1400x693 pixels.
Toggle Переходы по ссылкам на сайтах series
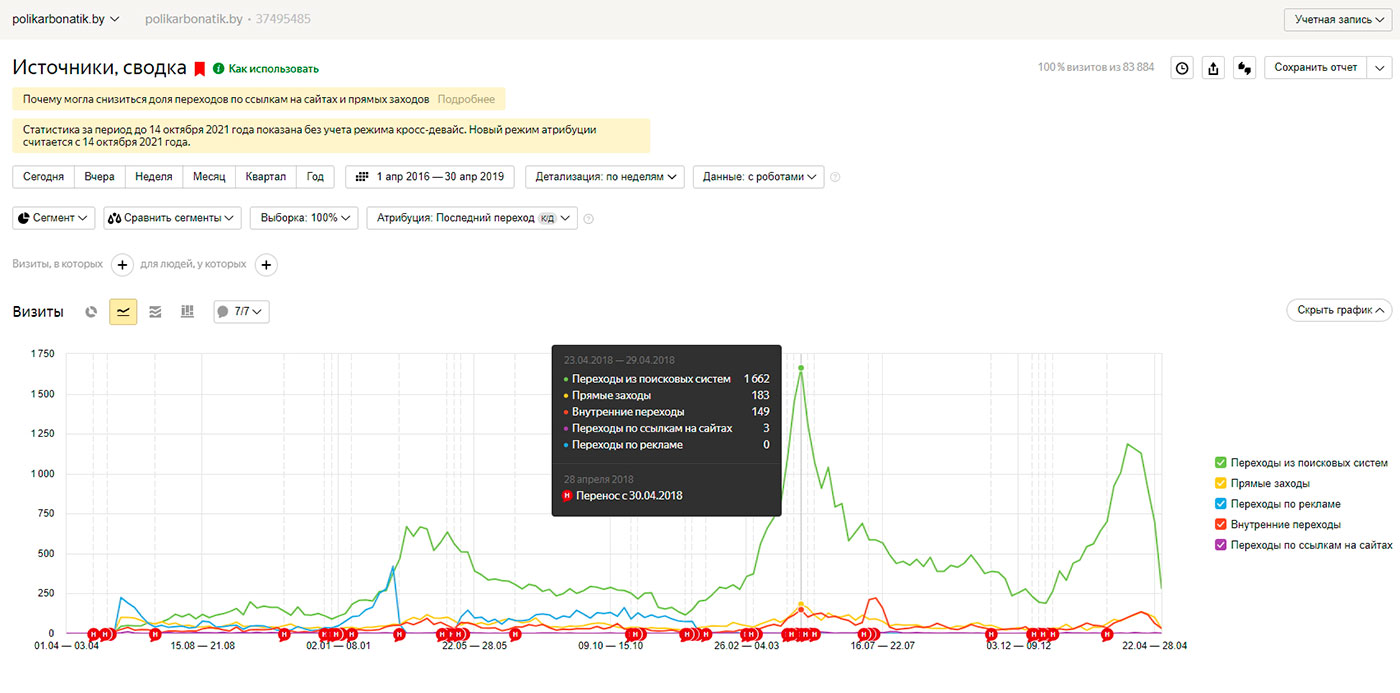1220,545
